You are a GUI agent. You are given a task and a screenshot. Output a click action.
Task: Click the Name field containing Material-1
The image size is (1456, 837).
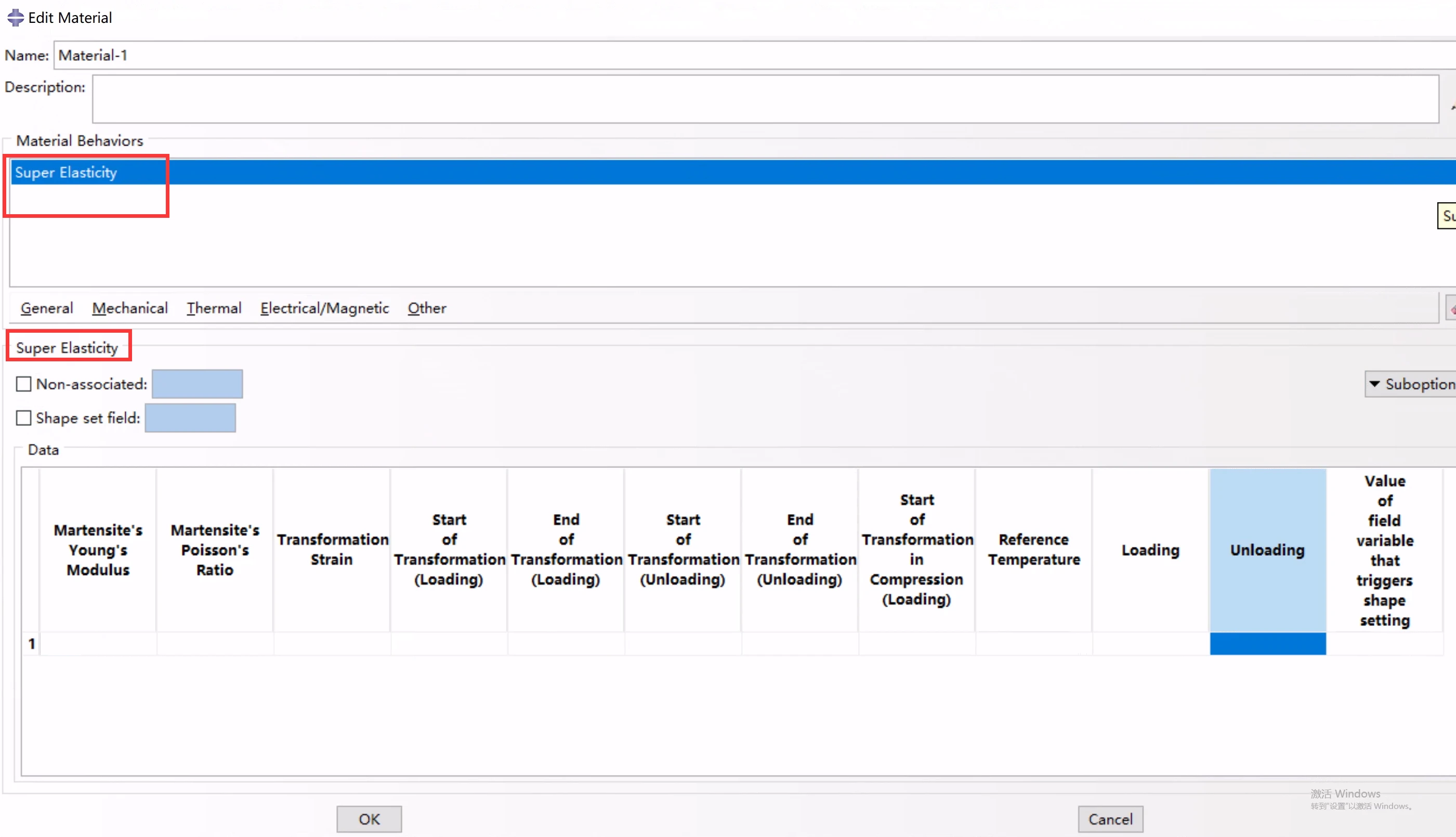coord(755,55)
